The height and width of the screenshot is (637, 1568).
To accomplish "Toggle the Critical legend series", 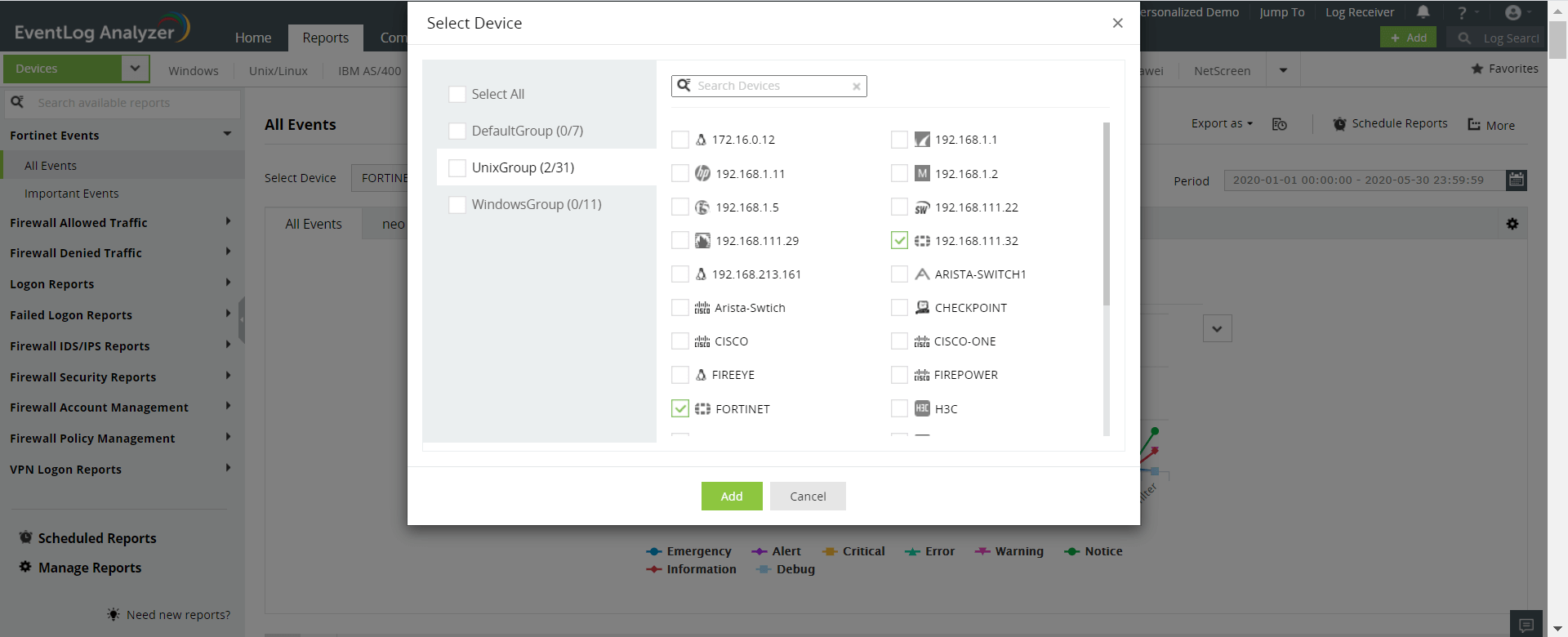I will pyautogui.click(x=853, y=551).
